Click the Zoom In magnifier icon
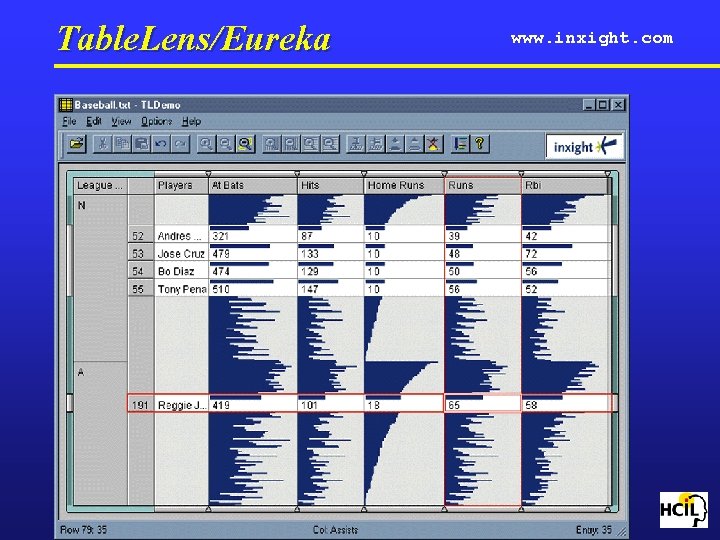Screen dimensions: 720x540 [x=206, y=144]
